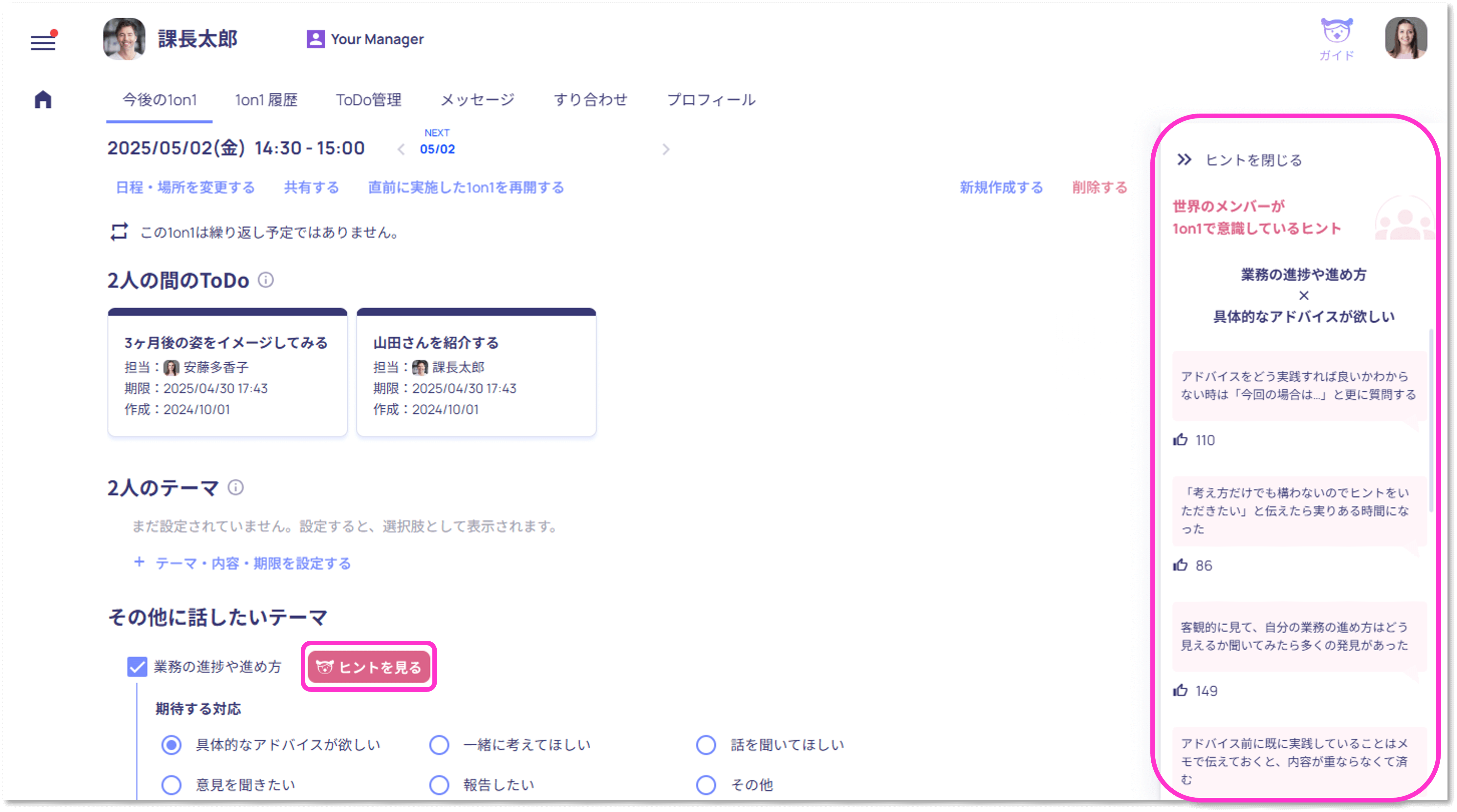Click テーマ・内容・期限を設定する link

tap(253, 564)
